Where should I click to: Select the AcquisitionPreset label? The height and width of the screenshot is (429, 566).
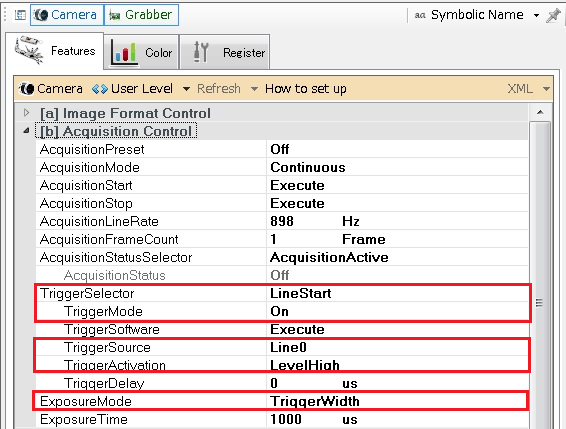pyautogui.click(x=92, y=149)
